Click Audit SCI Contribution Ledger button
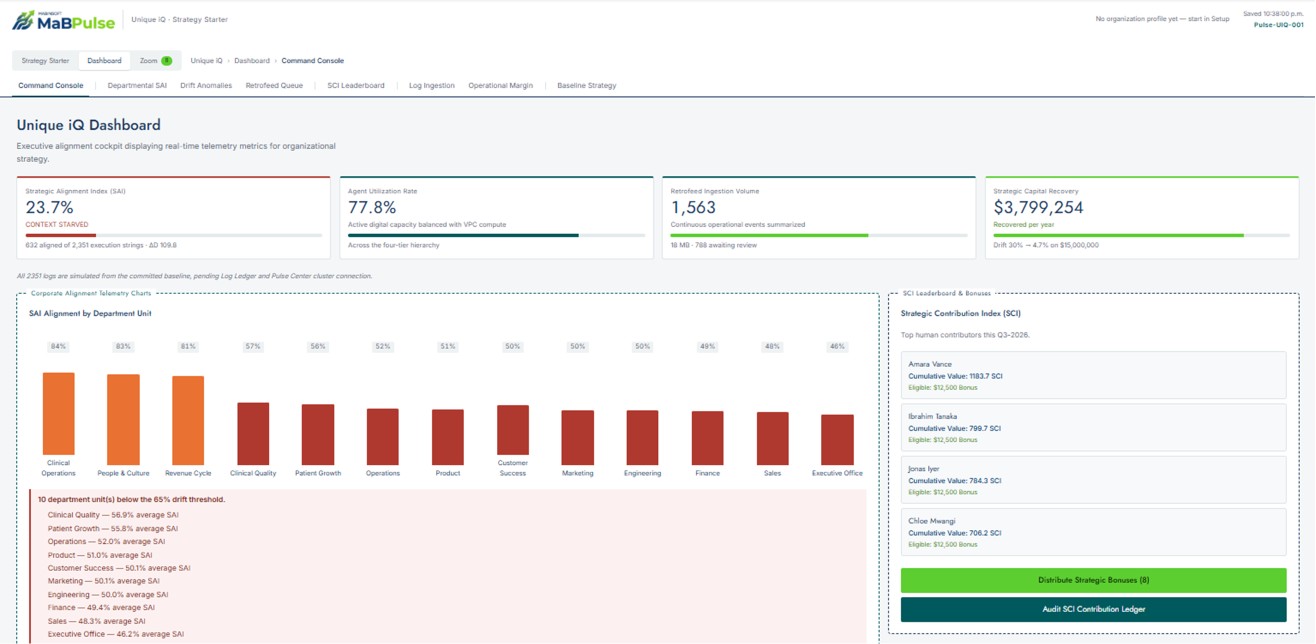1316x644 pixels. click(1093, 609)
